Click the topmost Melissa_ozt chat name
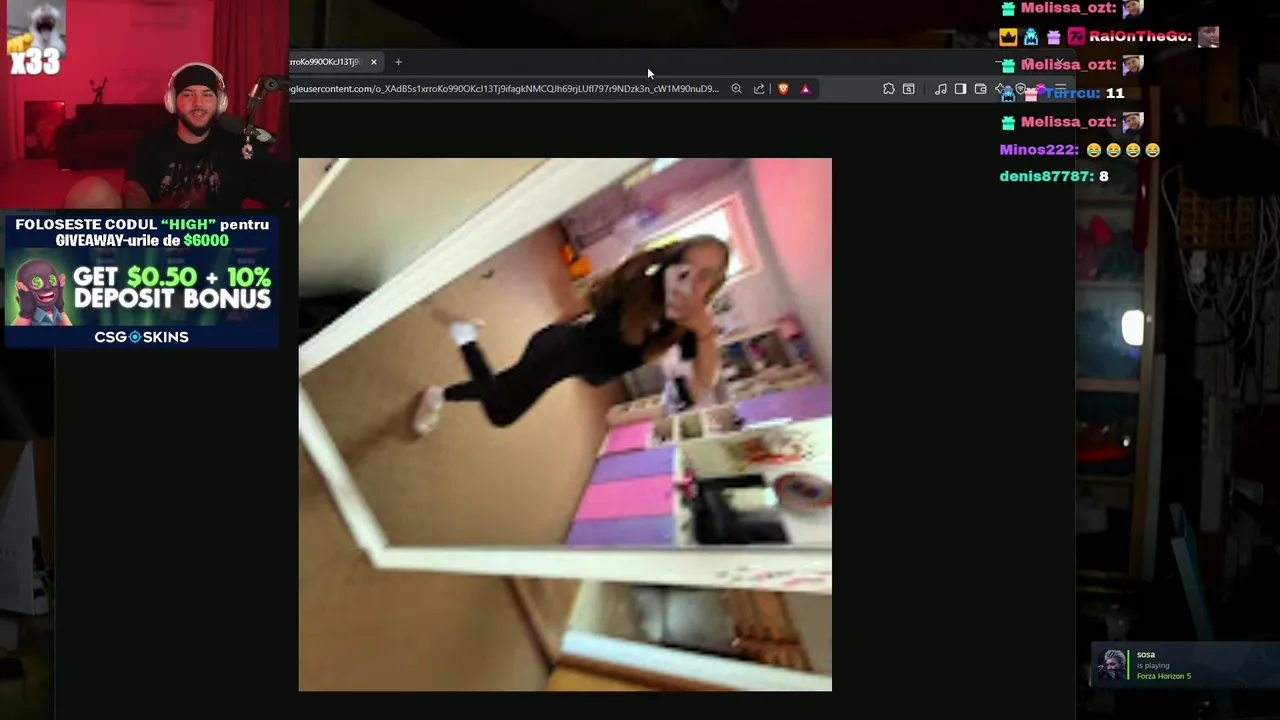 point(1068,8)
